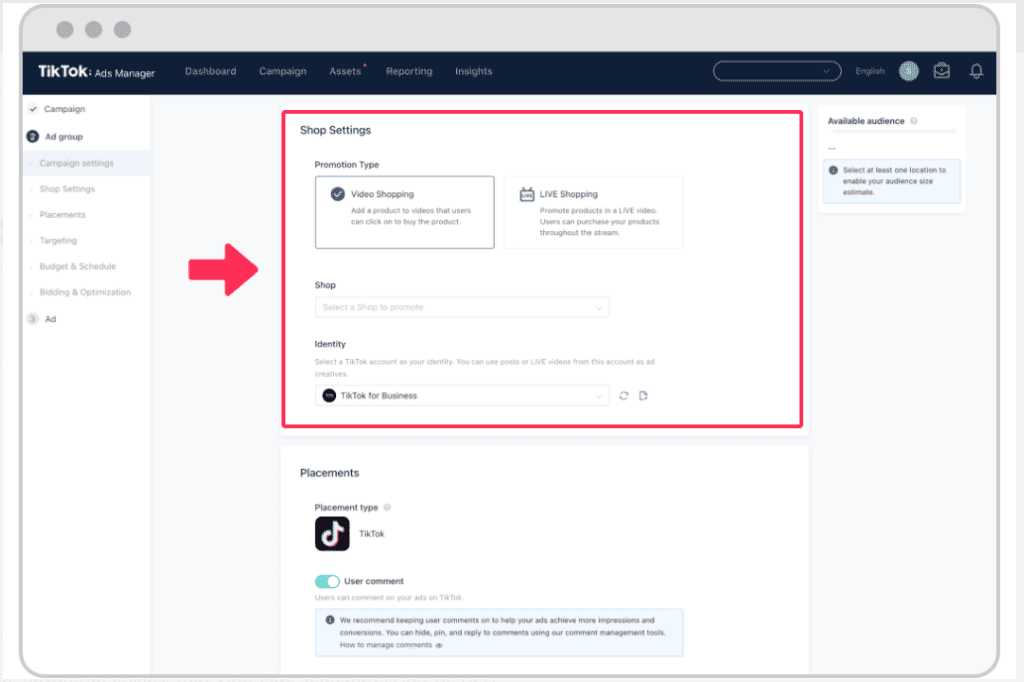
Task: Click the TikTok for Business avatar icon
Action: point(329,395)
